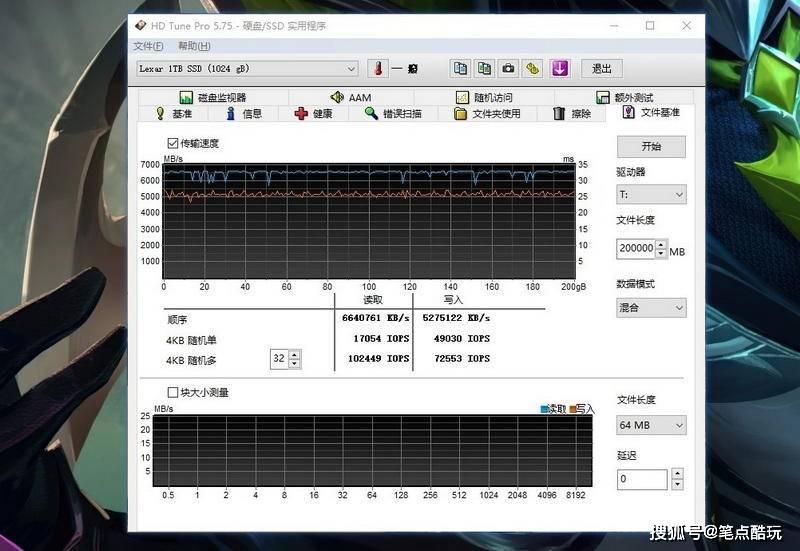Screen dimensions: 800x551
Task: Click the queue depth field showing 32
Action: pyautogui.click(x=279, y=359)
